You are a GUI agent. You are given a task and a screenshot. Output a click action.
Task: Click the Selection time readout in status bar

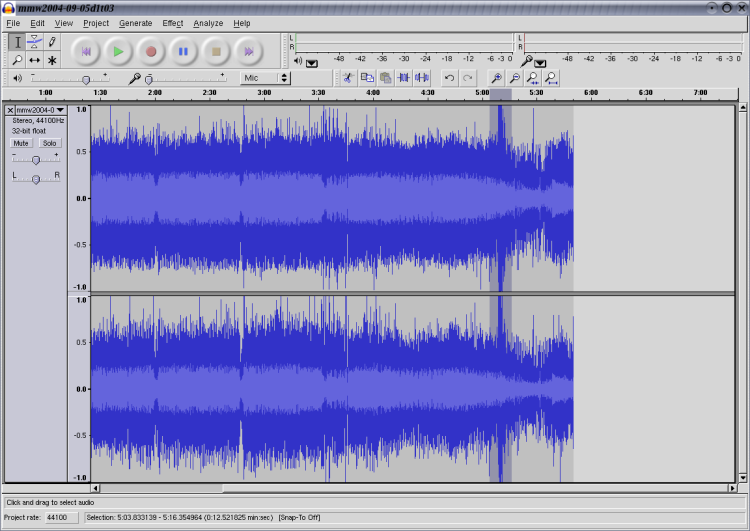[179, 517]
